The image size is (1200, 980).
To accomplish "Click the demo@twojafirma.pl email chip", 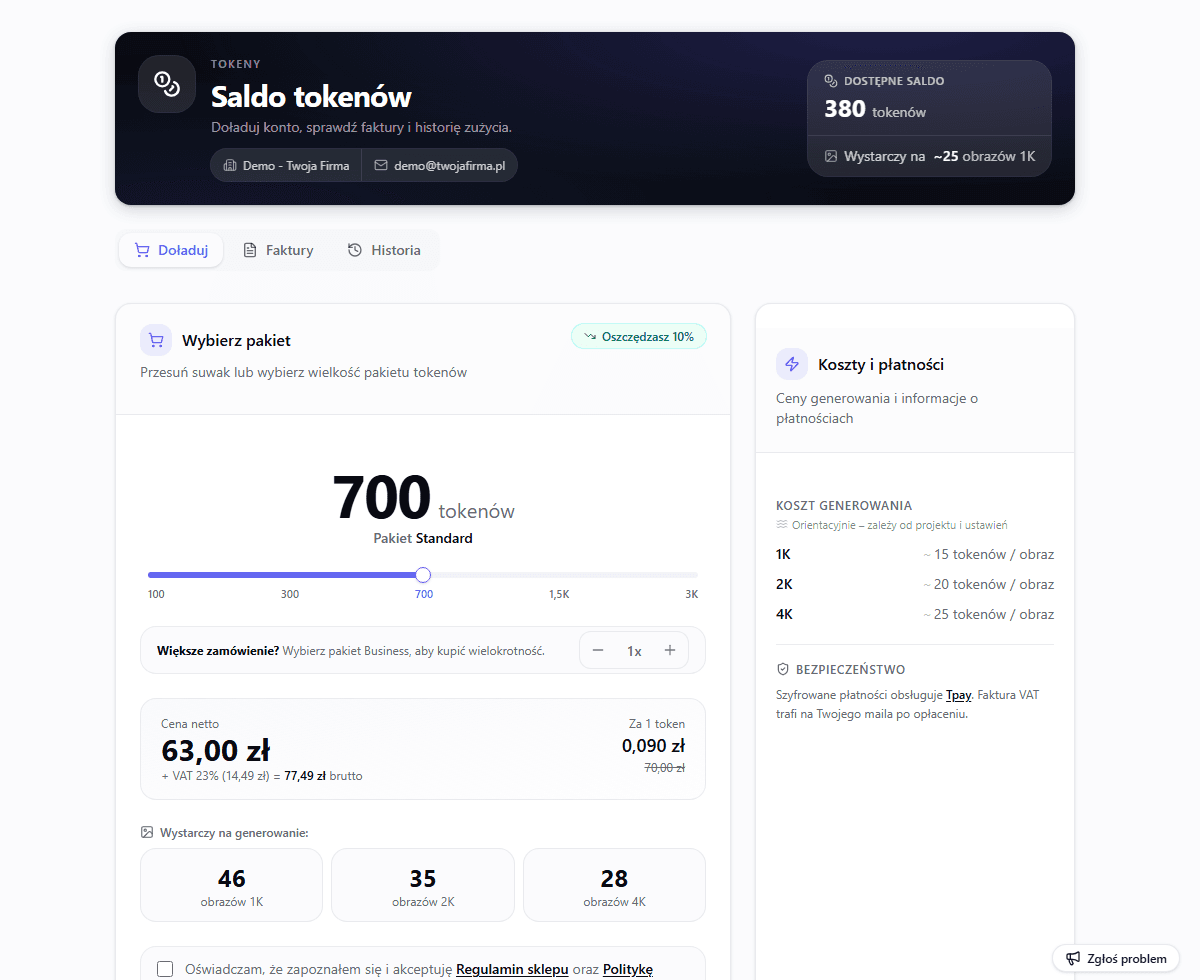I will [440, 166].
